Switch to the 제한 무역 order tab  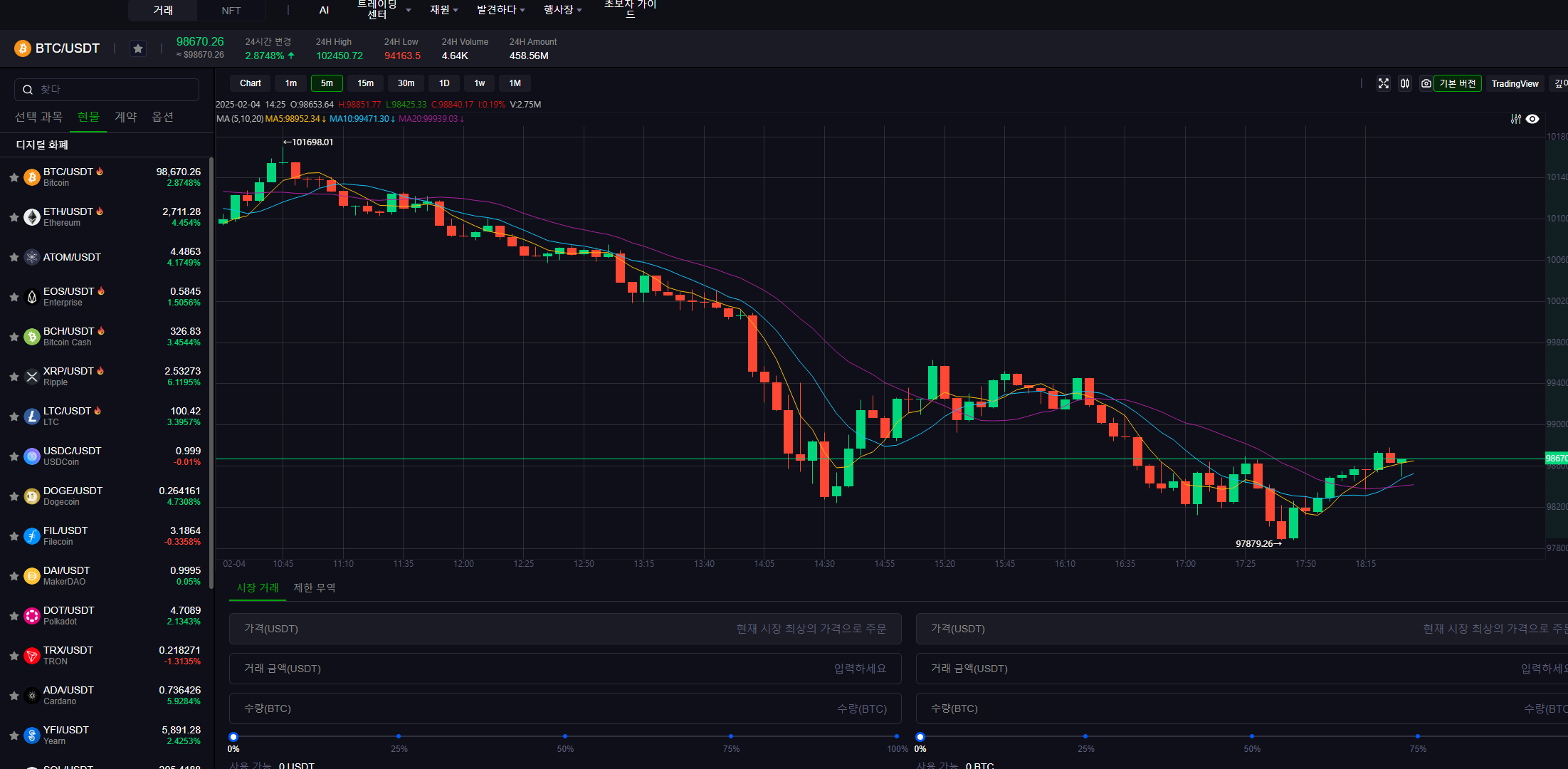pyautogui.click(x=314, y=587)
